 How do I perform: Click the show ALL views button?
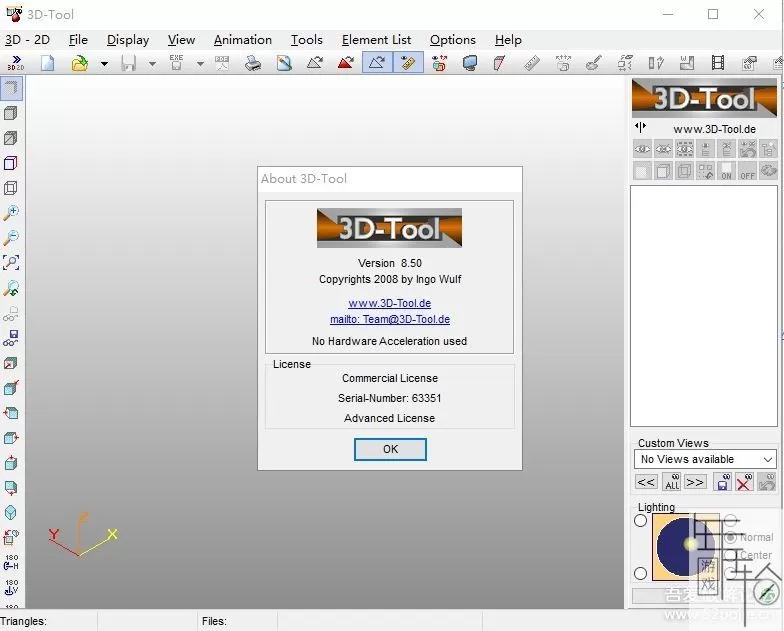(x=672, y=482)
